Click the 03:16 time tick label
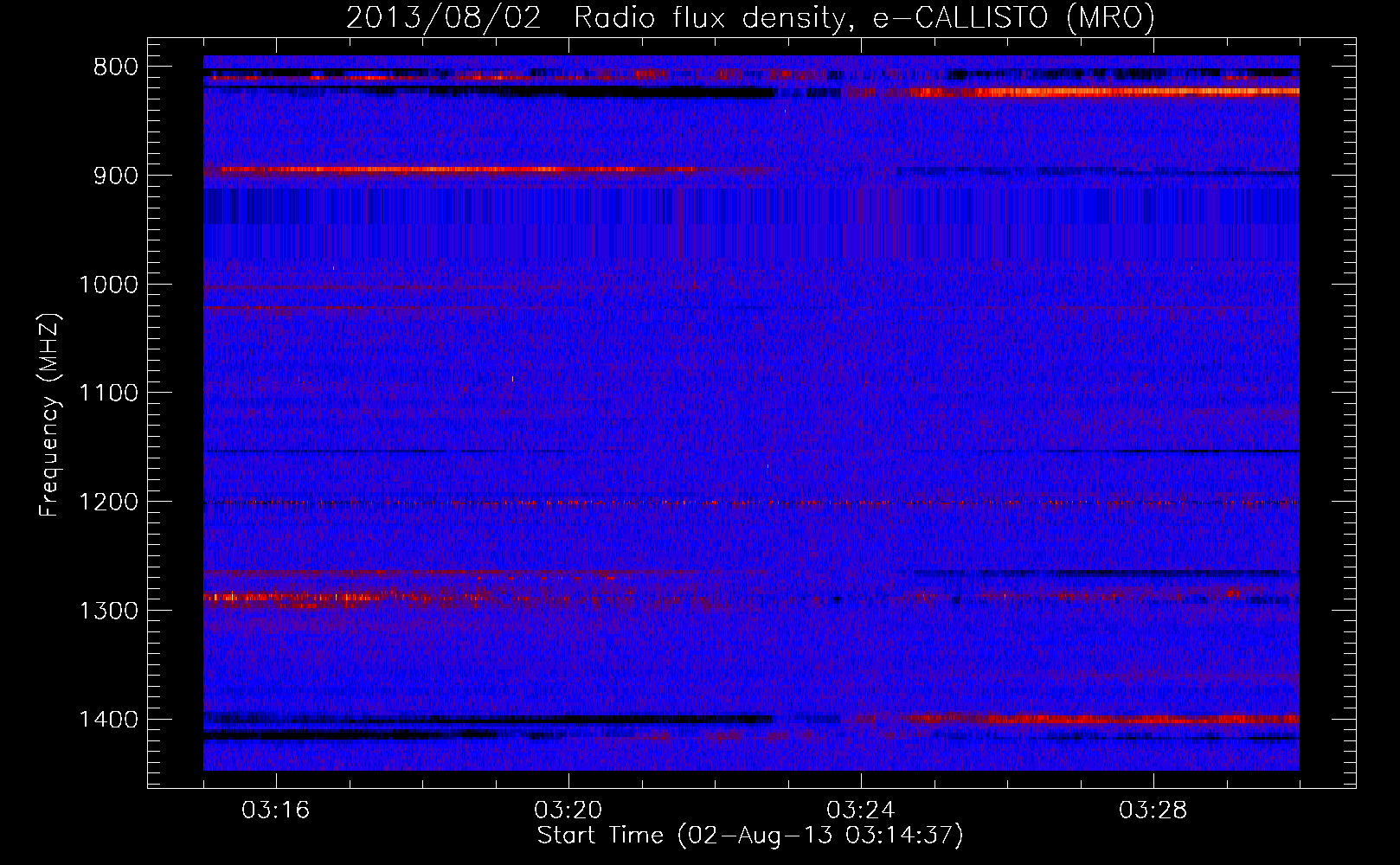 276,811
